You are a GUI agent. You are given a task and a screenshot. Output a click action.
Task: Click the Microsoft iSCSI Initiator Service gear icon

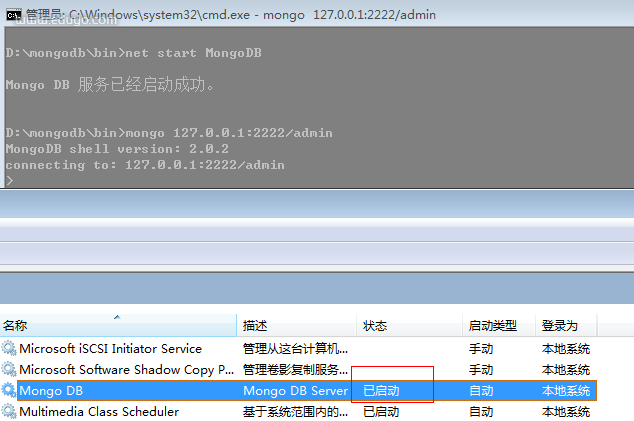(9, 349)
